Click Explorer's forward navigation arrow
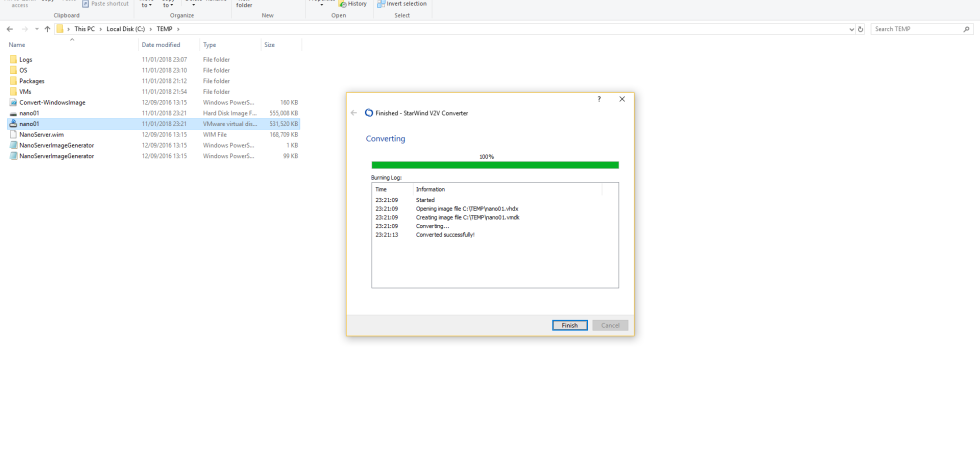The height and width of the screenshot is (450, 980). [x=24, y=29]
